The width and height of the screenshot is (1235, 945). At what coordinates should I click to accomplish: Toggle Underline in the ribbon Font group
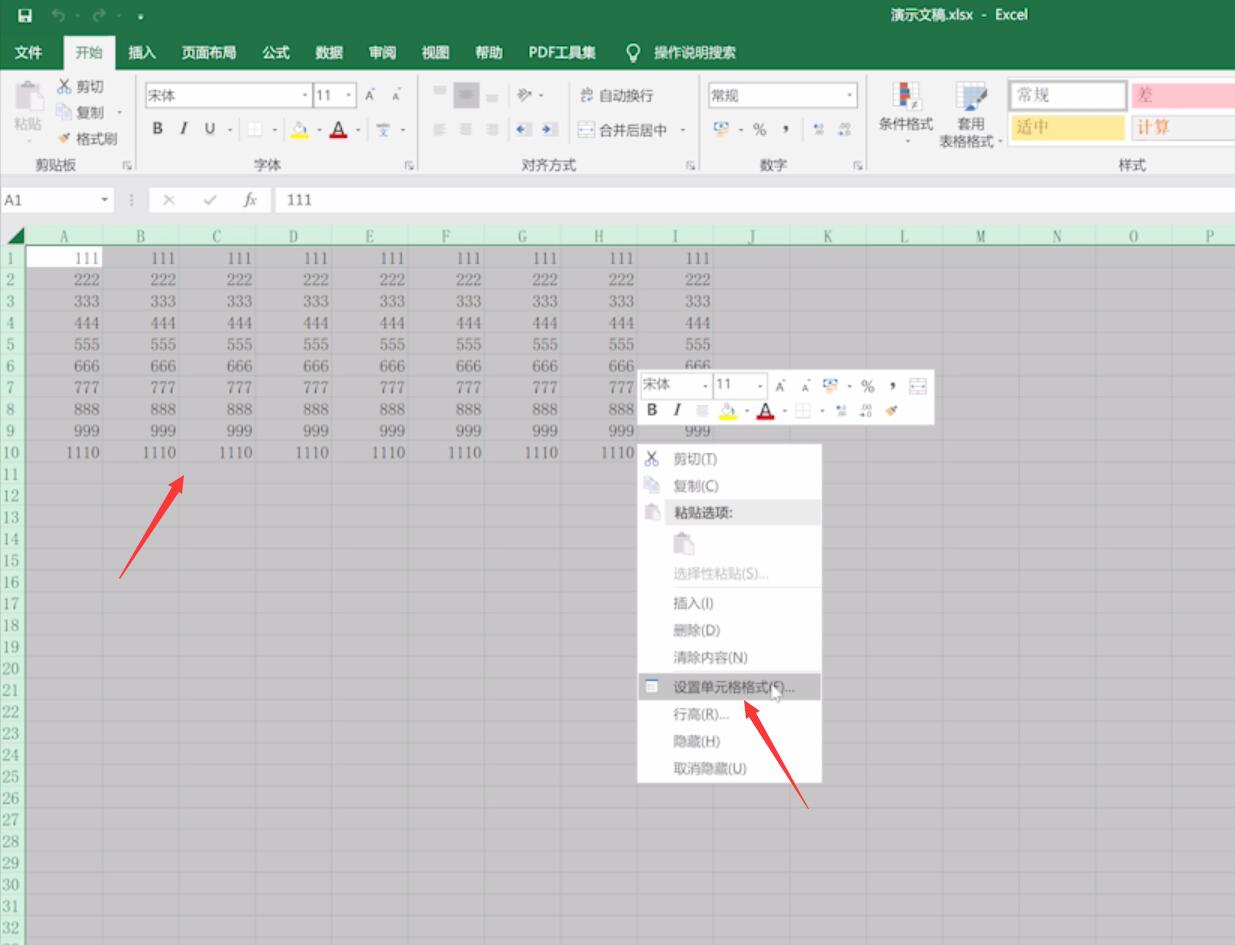(x=209, y=129)
